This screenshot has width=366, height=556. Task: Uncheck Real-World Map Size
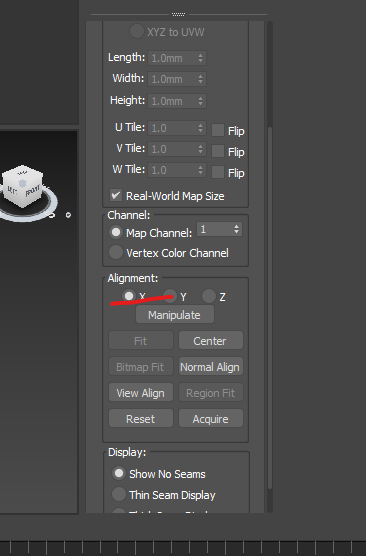coord(116,195)
